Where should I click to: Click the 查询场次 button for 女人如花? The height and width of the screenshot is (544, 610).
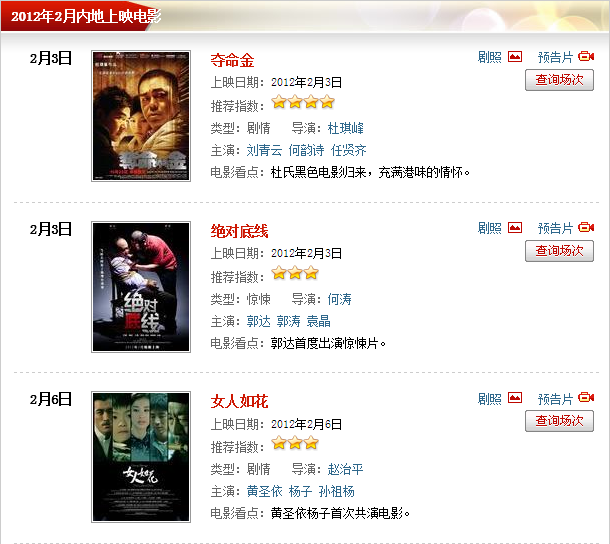click(559, 421)
